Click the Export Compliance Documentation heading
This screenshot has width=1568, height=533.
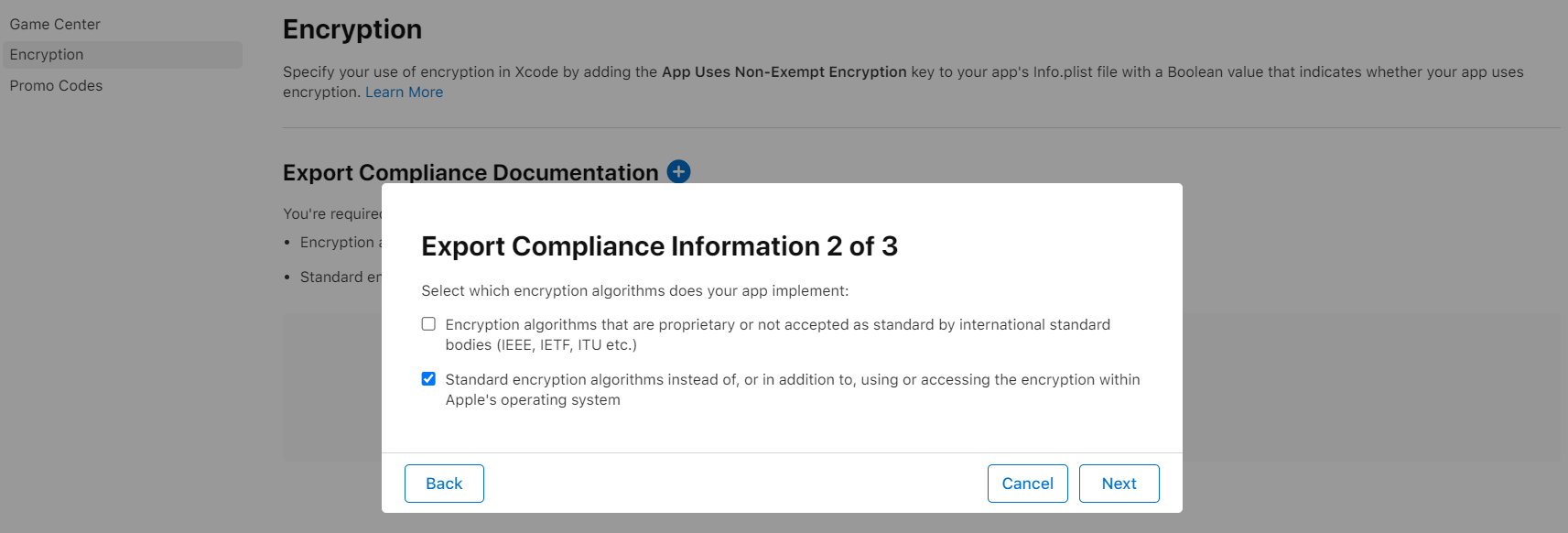[470, 172]
